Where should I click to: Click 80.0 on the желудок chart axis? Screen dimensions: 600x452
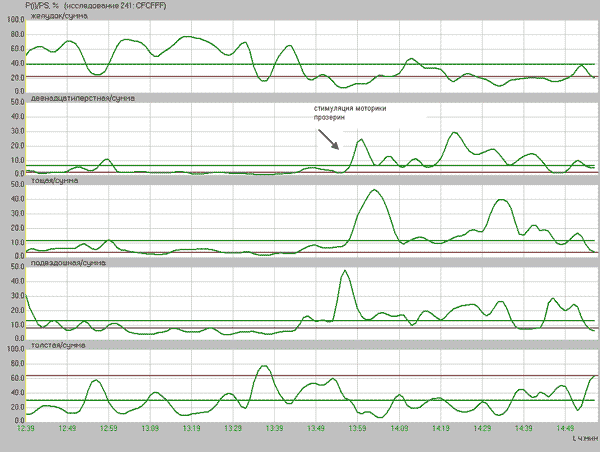pyautogui.click(x=17, y=34)
